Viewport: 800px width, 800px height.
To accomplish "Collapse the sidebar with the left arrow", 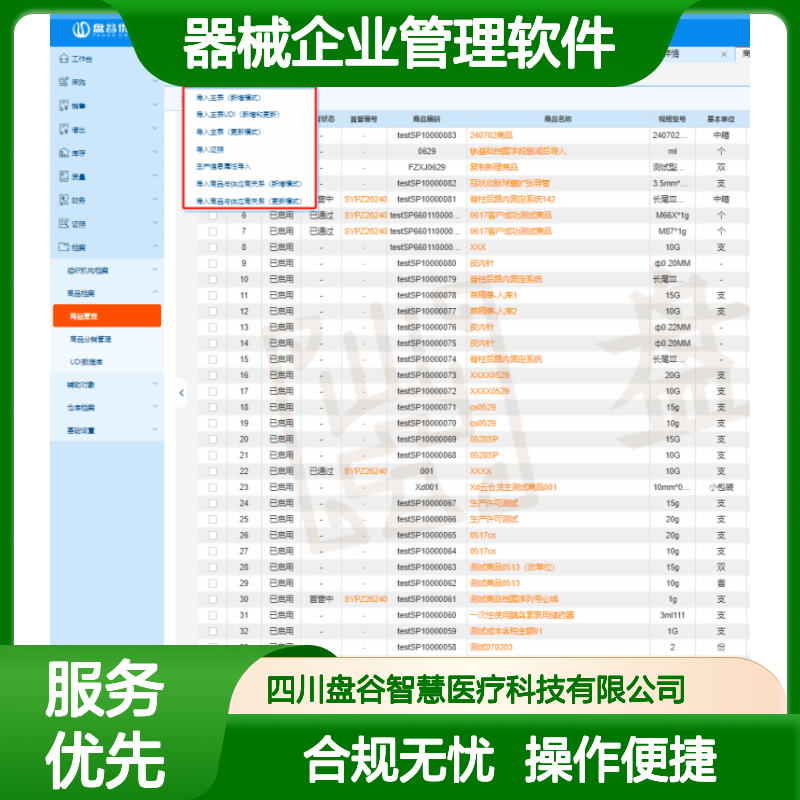I will 182,393.
